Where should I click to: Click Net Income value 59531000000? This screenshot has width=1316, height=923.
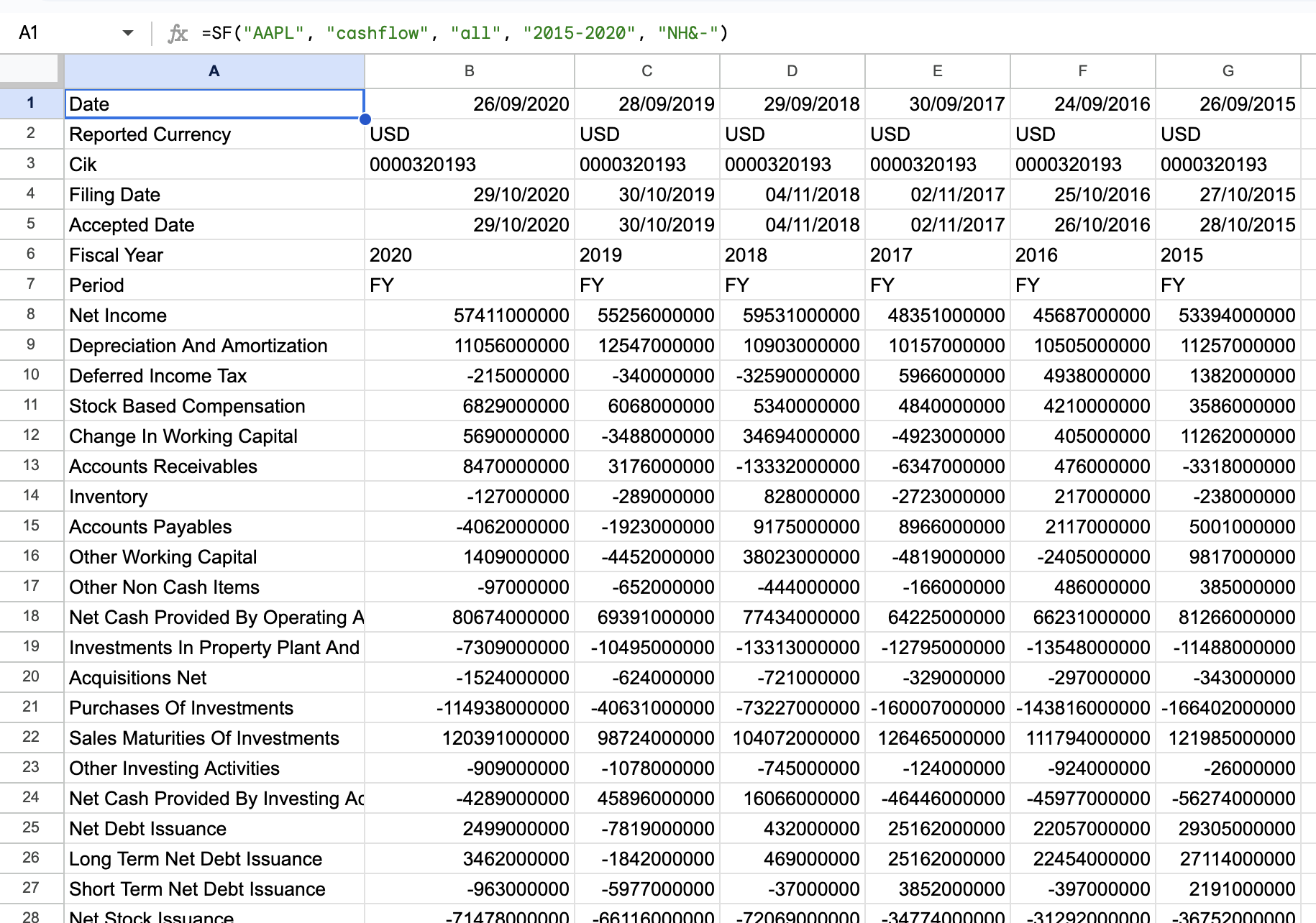(792, 316)
